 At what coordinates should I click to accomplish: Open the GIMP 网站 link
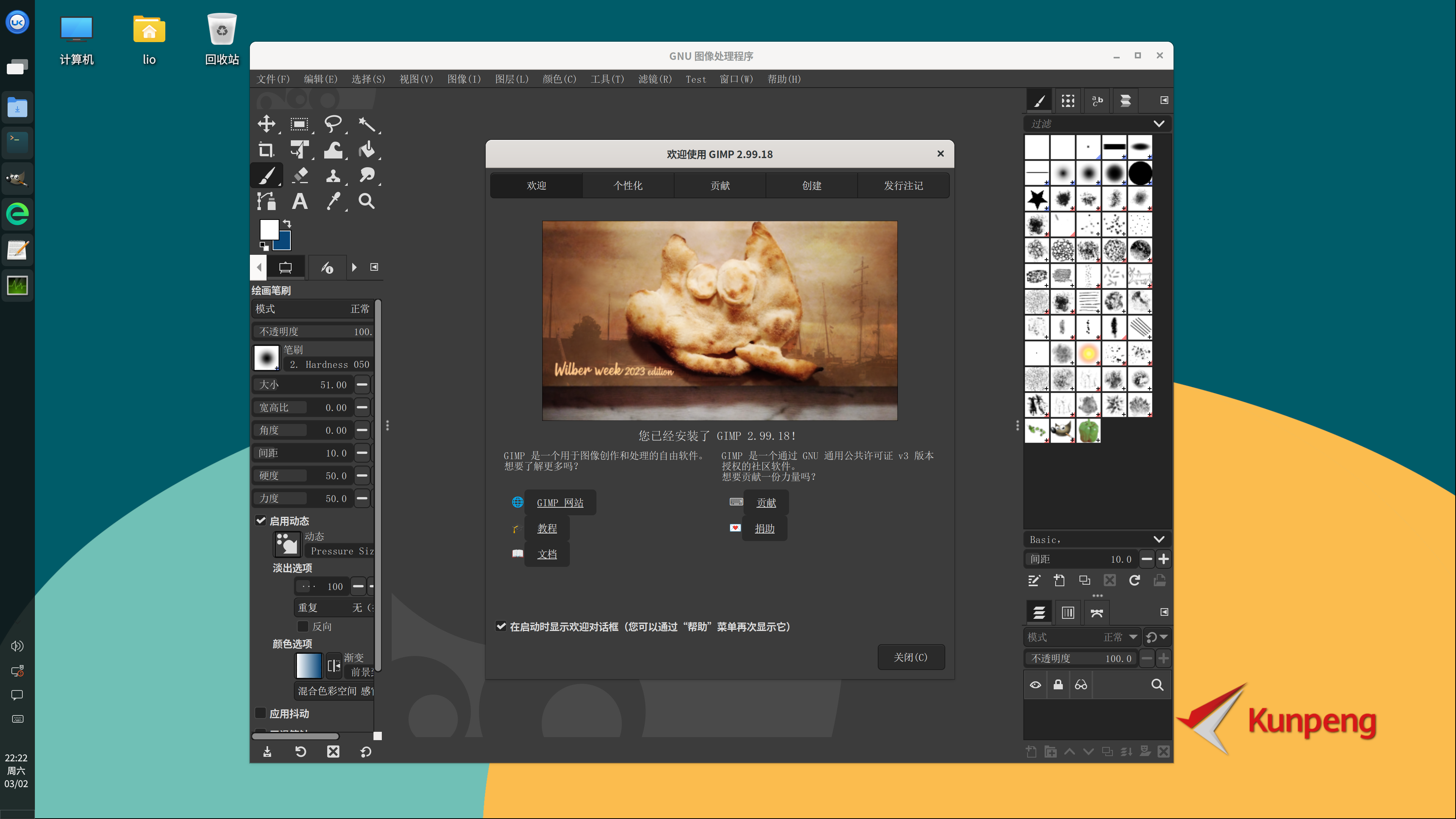(560, 502)
